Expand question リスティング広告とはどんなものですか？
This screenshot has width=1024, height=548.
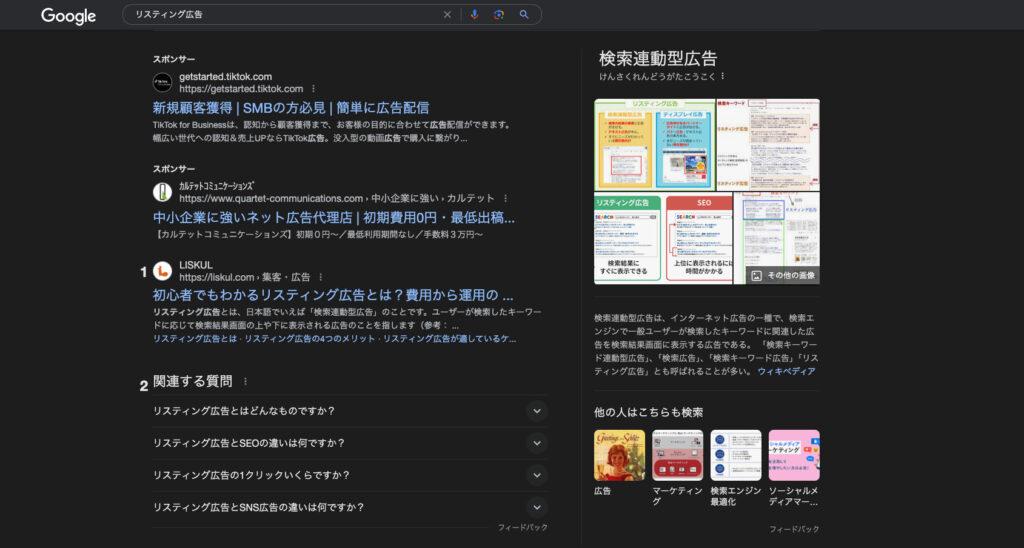click(537, 411)
